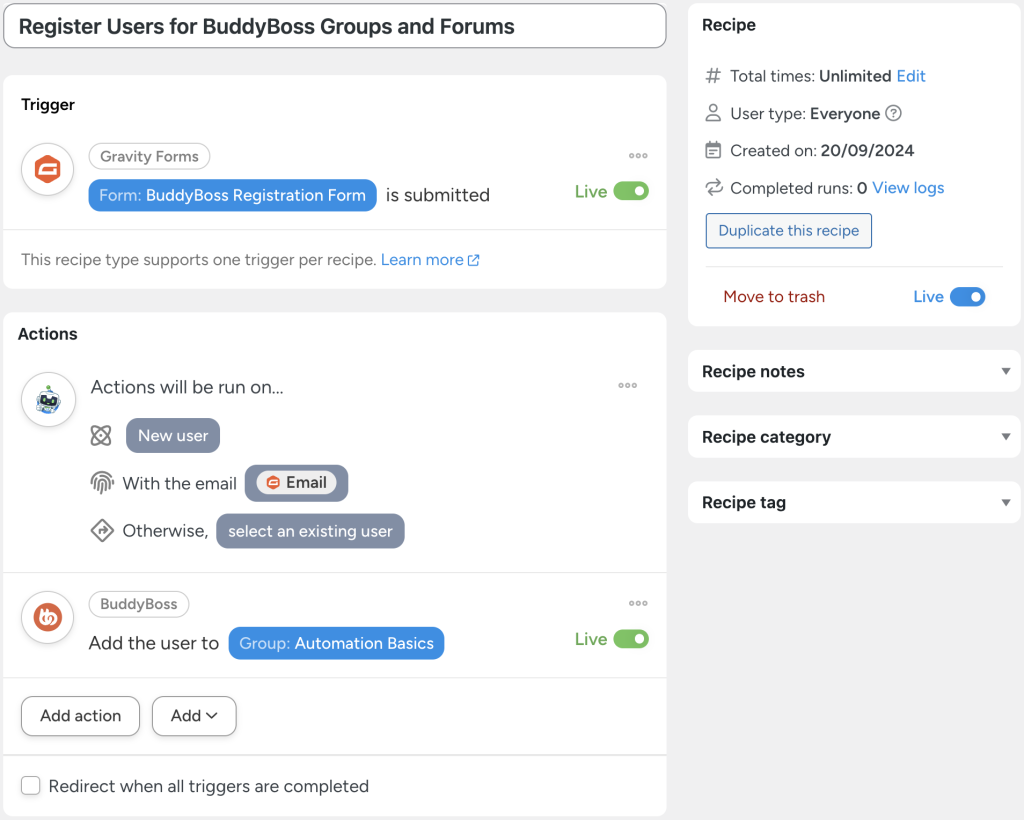The height and width of the screenshot is (820, 1024).
Task: Open the BuddyBoss action options menu
Action: (x=638, y=603)
